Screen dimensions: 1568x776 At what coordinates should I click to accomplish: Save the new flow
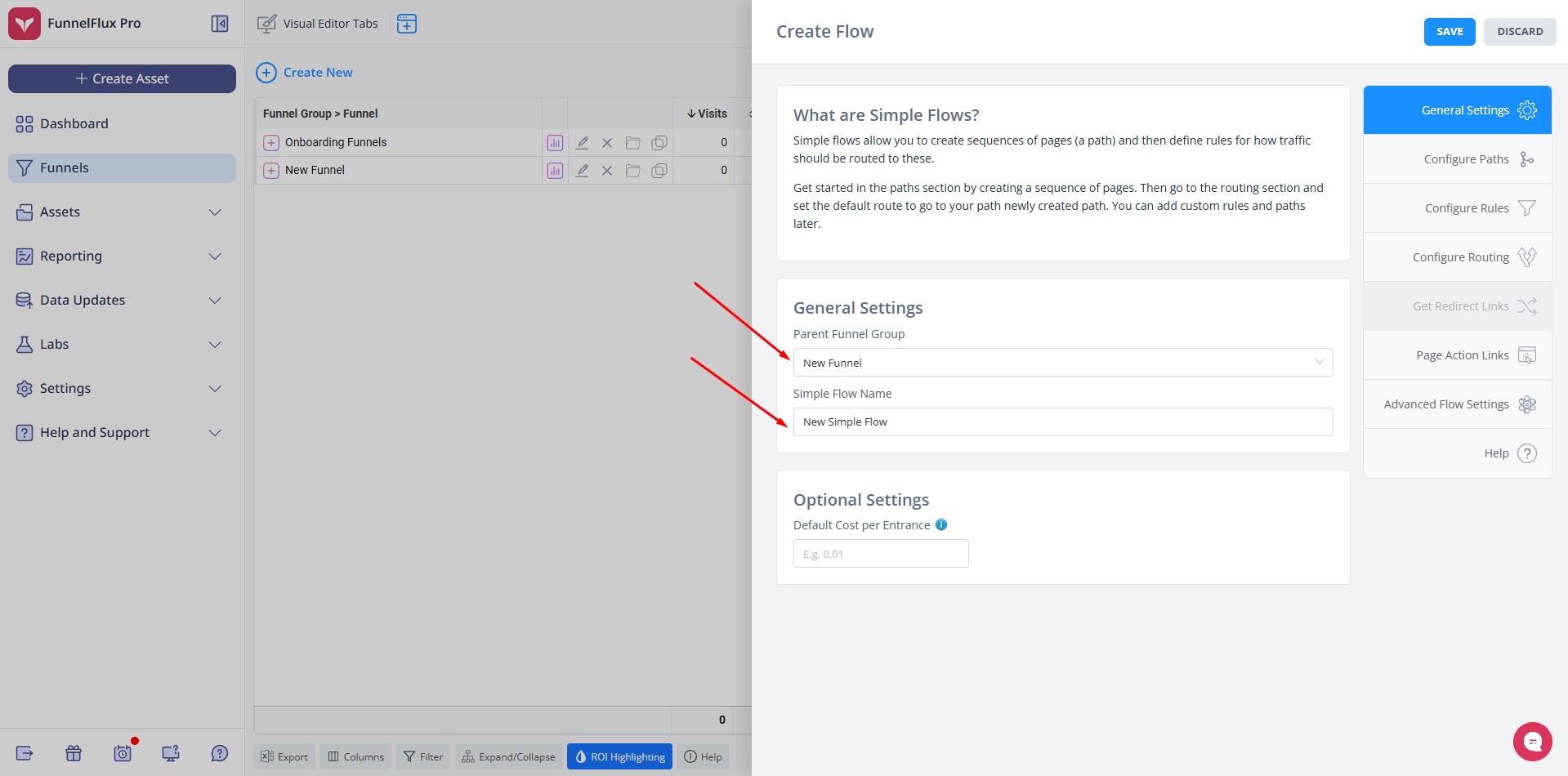(1450, 32)
